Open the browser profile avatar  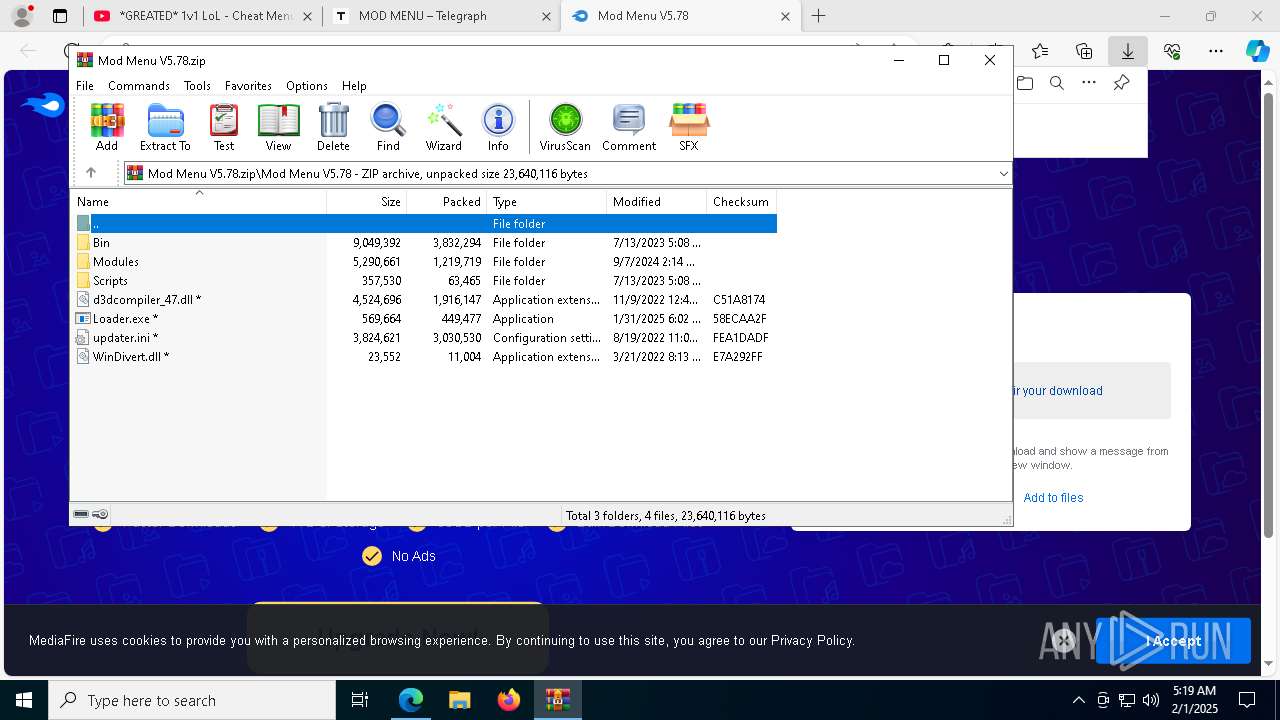(22, 16)
